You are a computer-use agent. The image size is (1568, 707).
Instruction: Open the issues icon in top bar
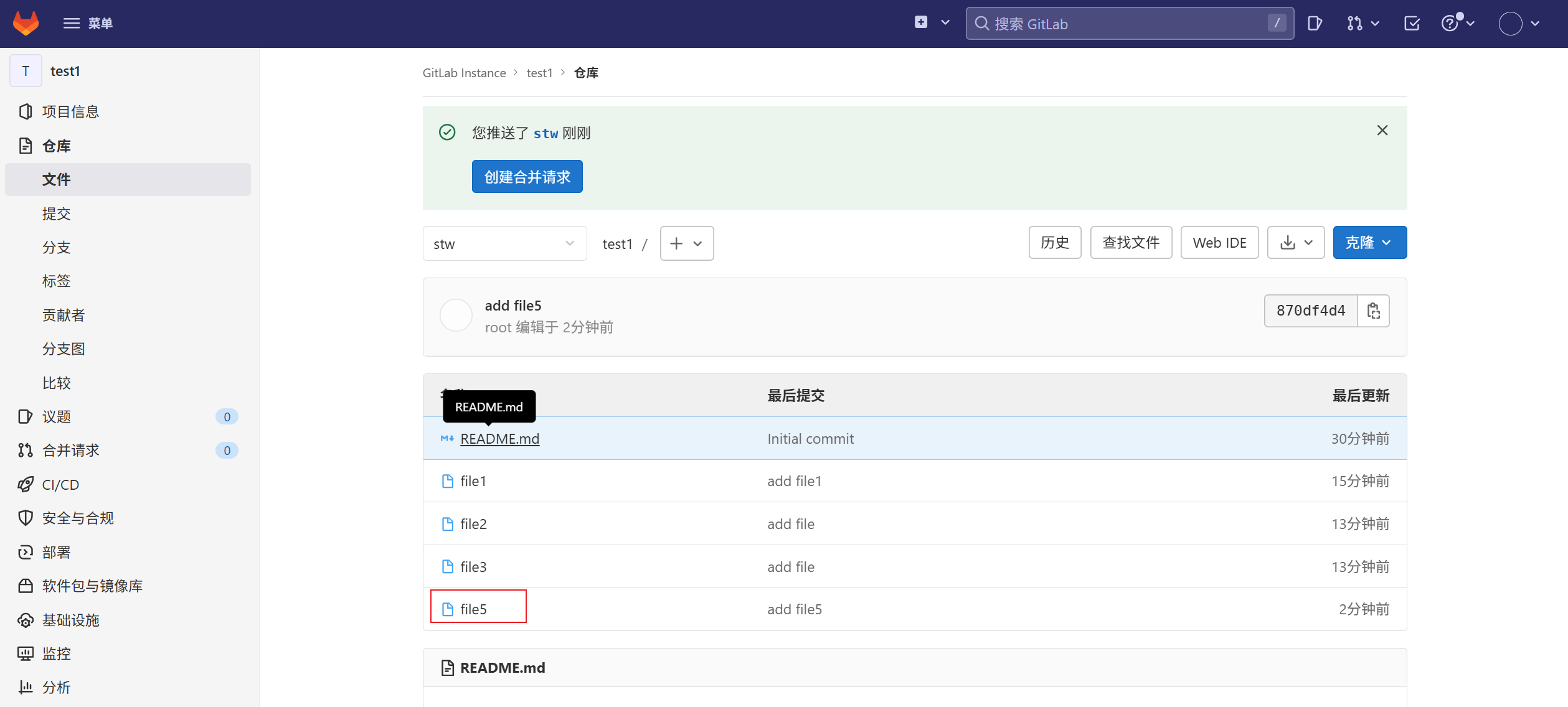click(x=1315, y=24)
